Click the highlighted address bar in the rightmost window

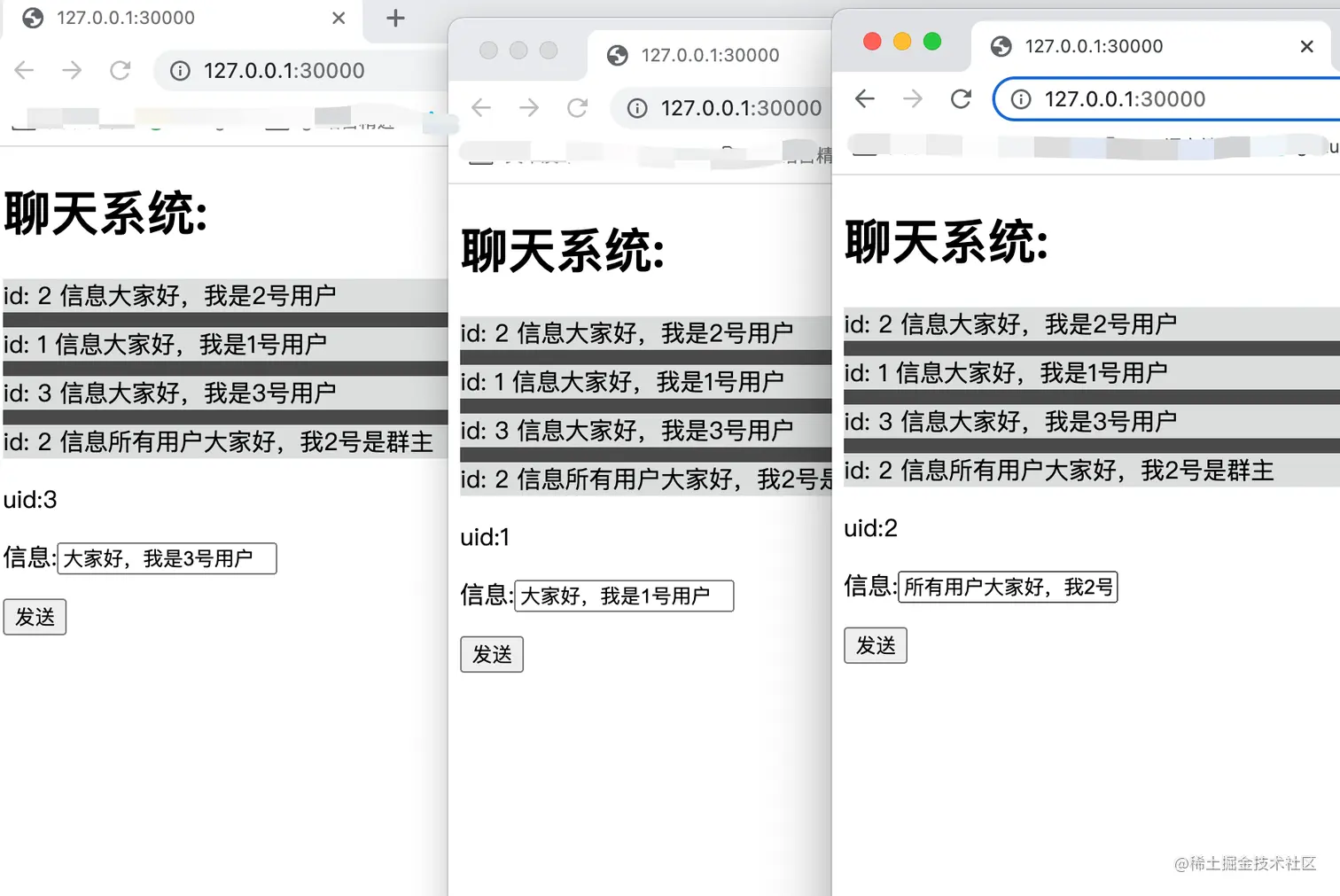[1152, 98]
